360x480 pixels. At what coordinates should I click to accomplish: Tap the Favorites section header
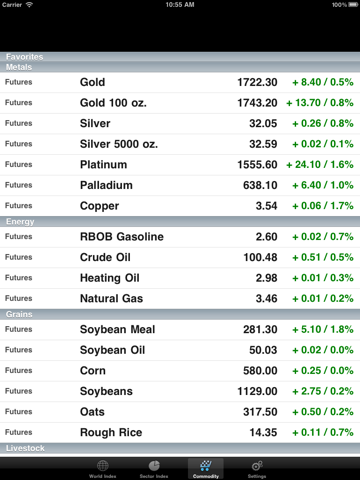(x=180, y=57)
